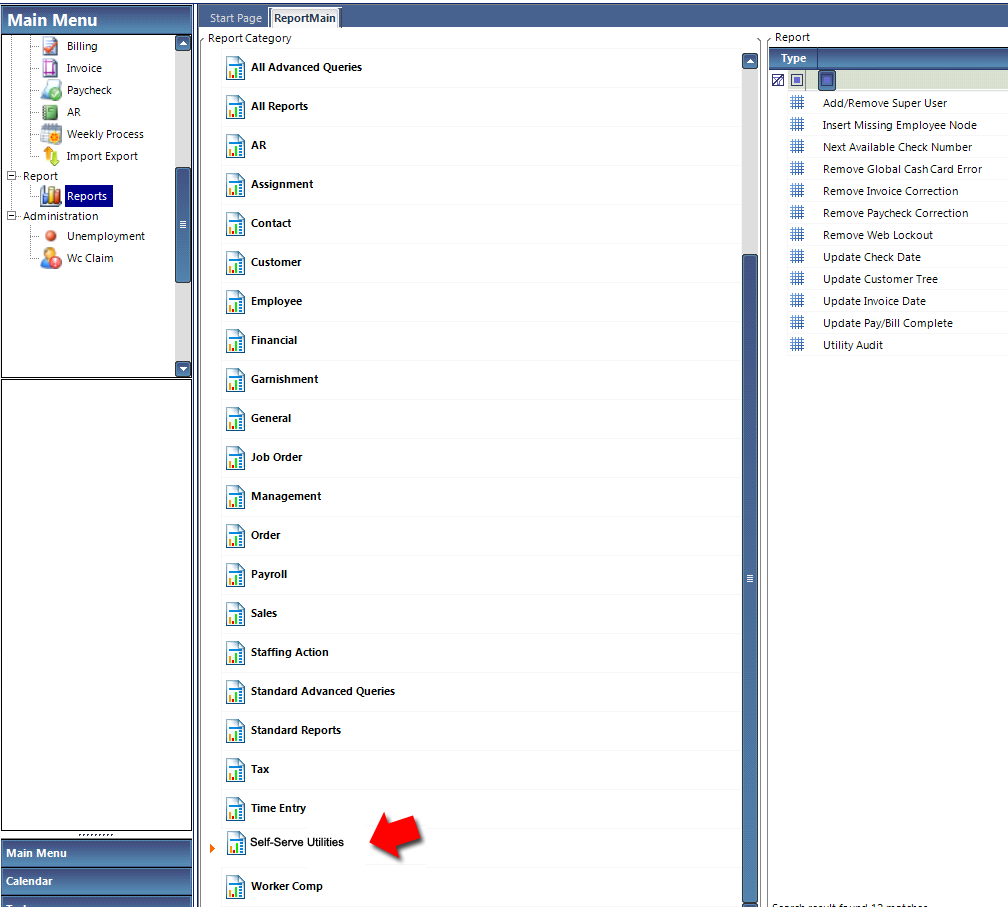Click the Type column filter operator box

797,80
